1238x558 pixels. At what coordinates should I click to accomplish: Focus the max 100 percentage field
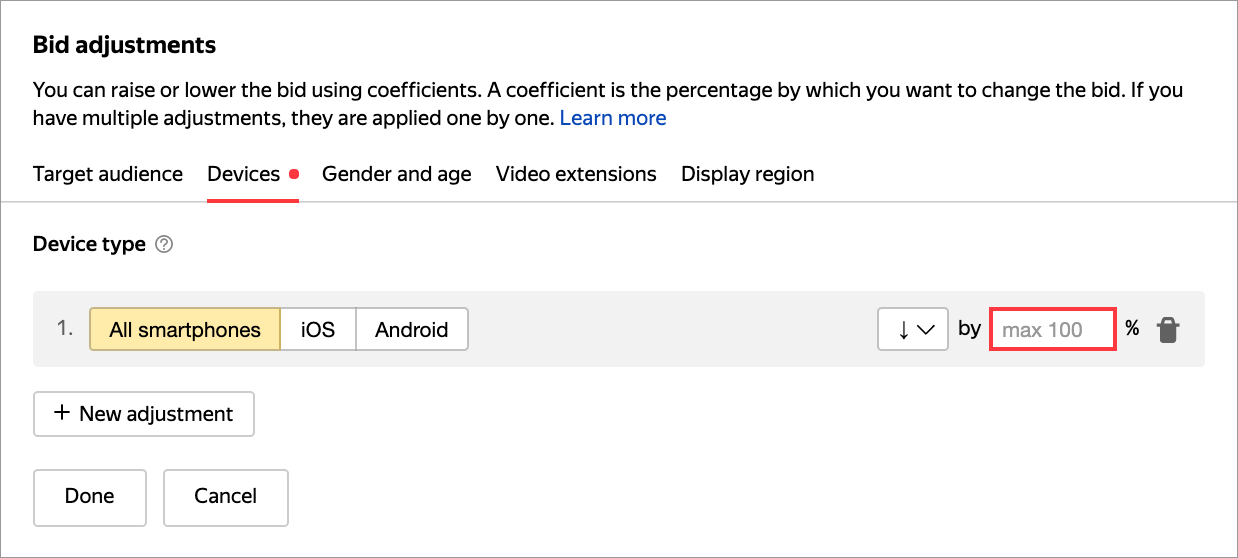1052,330
